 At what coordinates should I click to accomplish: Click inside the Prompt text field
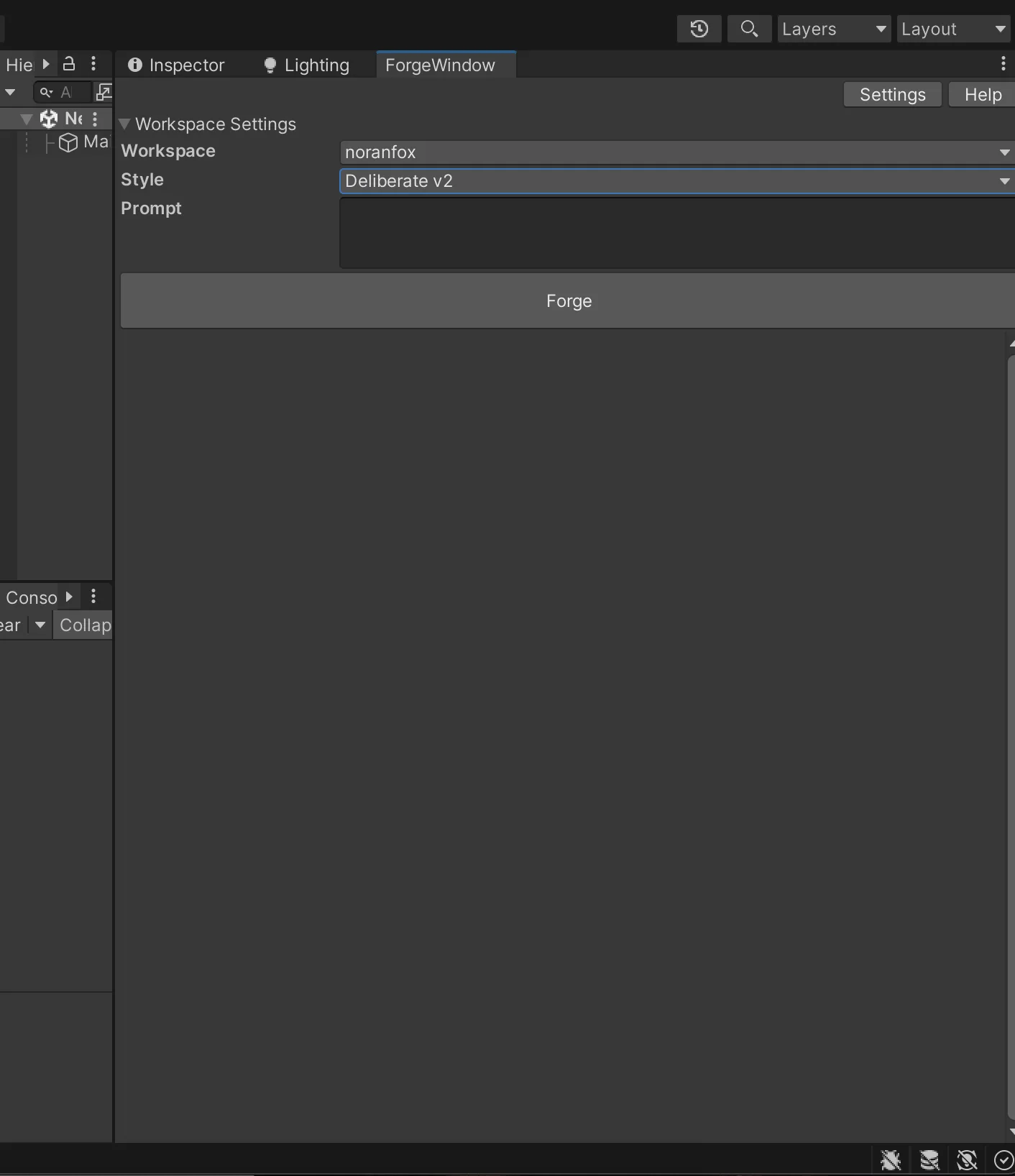coord(676,233)
